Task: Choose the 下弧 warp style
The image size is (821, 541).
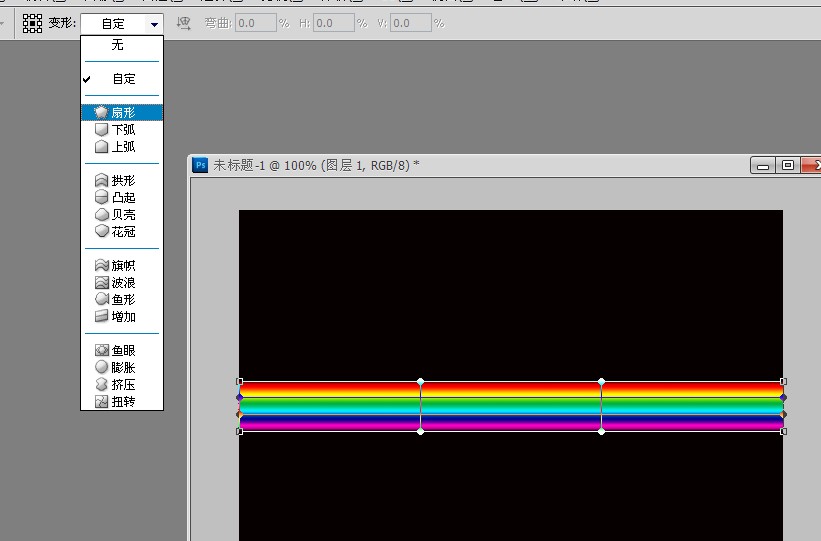Action: [x=122, y=129]
